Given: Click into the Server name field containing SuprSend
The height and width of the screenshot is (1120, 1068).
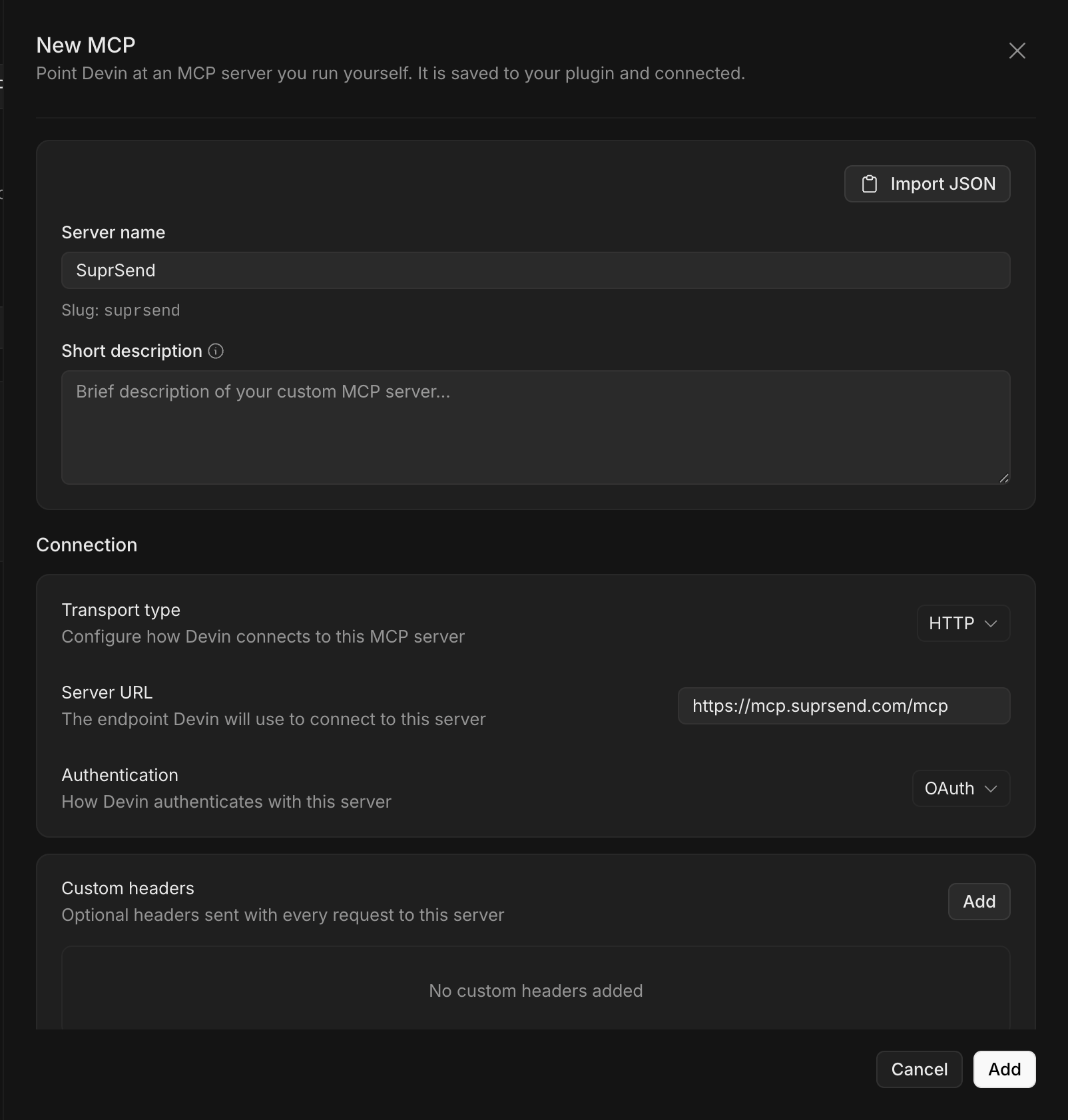Looking at the screenshot, I should click(535, 270).
